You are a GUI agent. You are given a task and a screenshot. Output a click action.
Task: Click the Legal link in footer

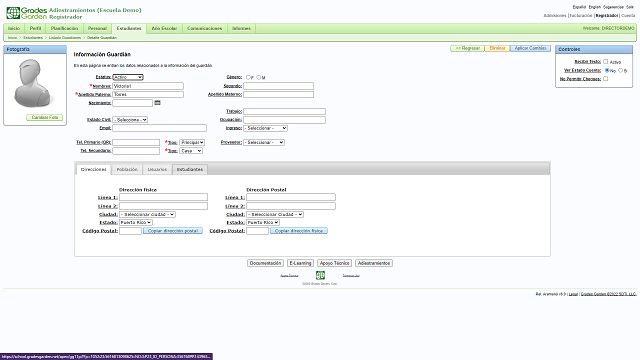pos(573,294)
